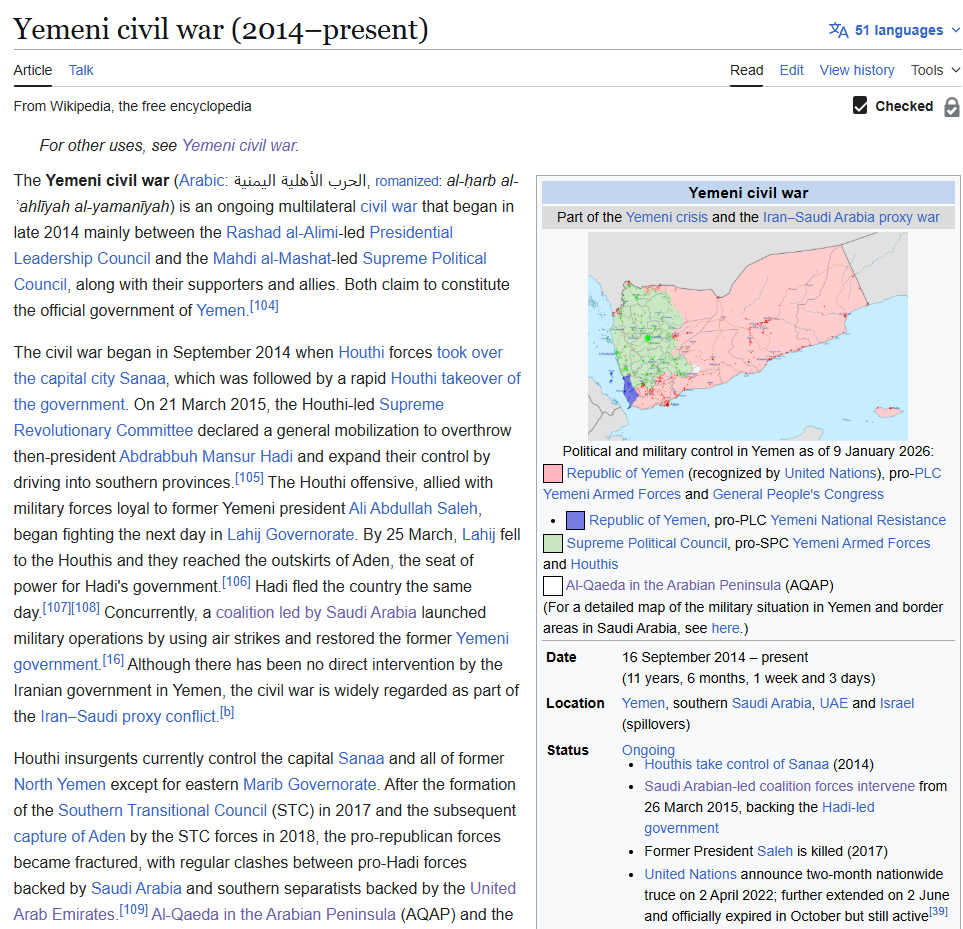Open the Supreme Revolutionary Committee link
This screenshot has height=929, width=963.
[x=228, y=418]
